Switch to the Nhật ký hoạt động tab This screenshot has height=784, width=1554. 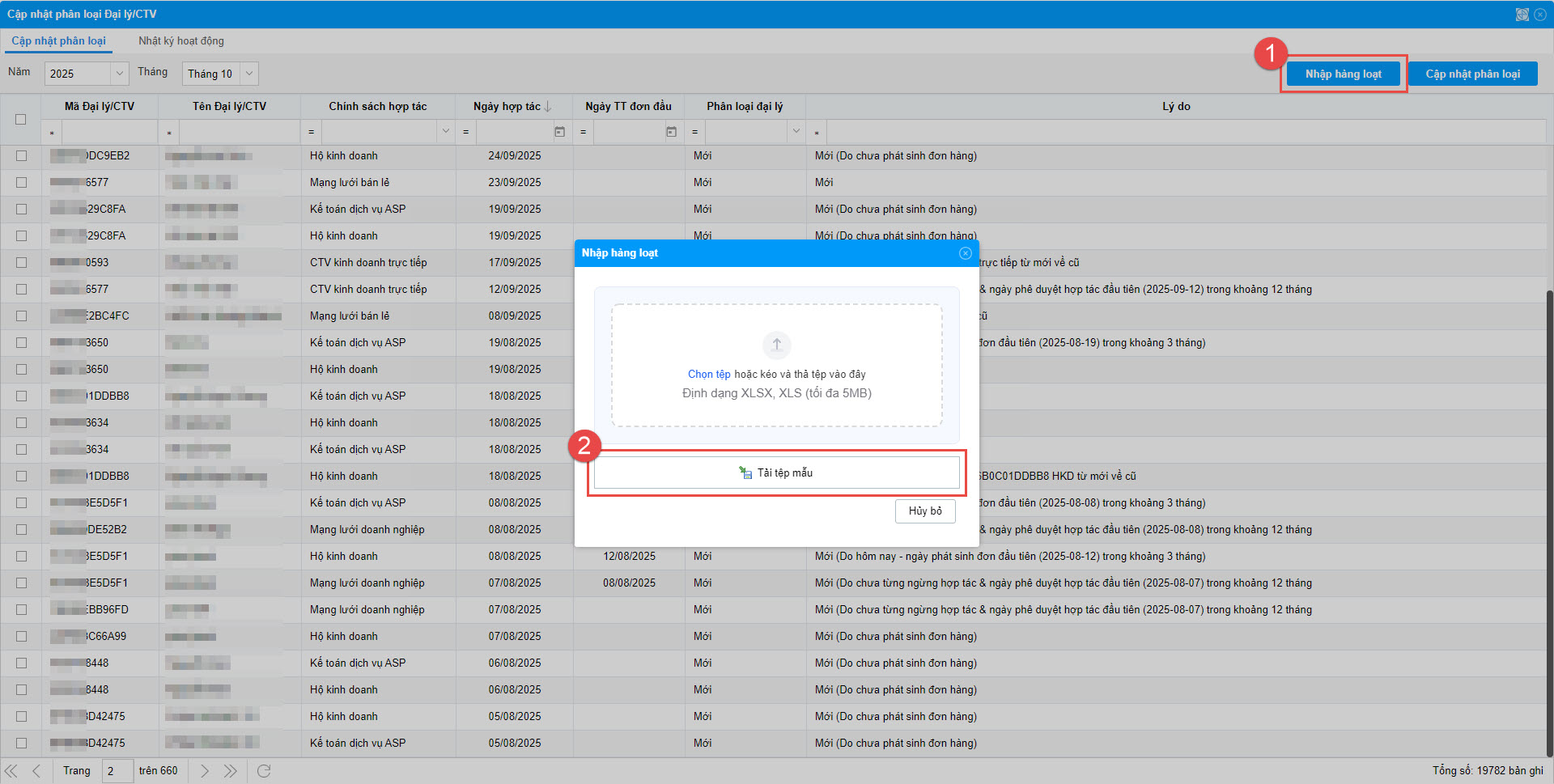tap(181, 41)
